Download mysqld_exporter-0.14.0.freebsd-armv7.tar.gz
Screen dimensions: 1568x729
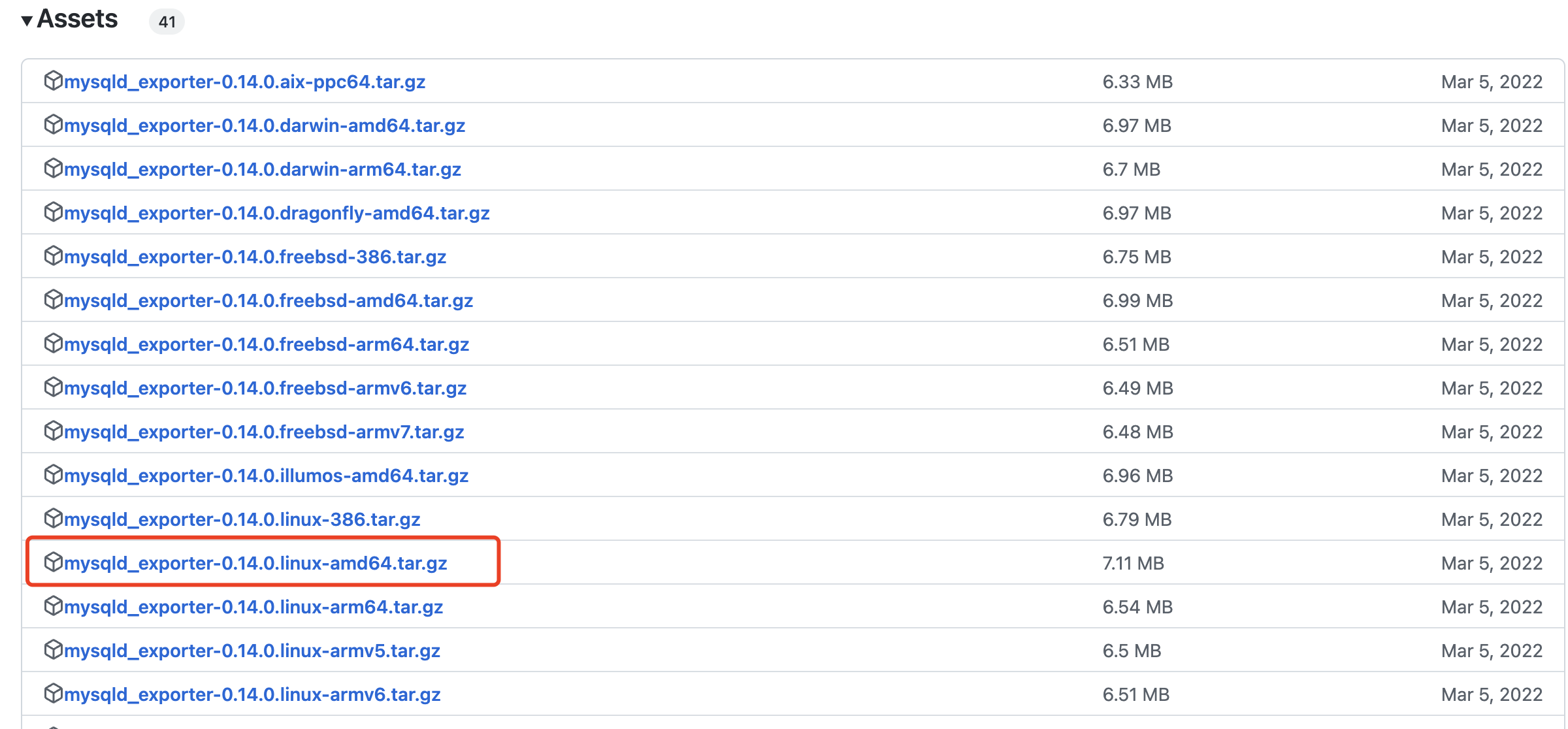264,432
